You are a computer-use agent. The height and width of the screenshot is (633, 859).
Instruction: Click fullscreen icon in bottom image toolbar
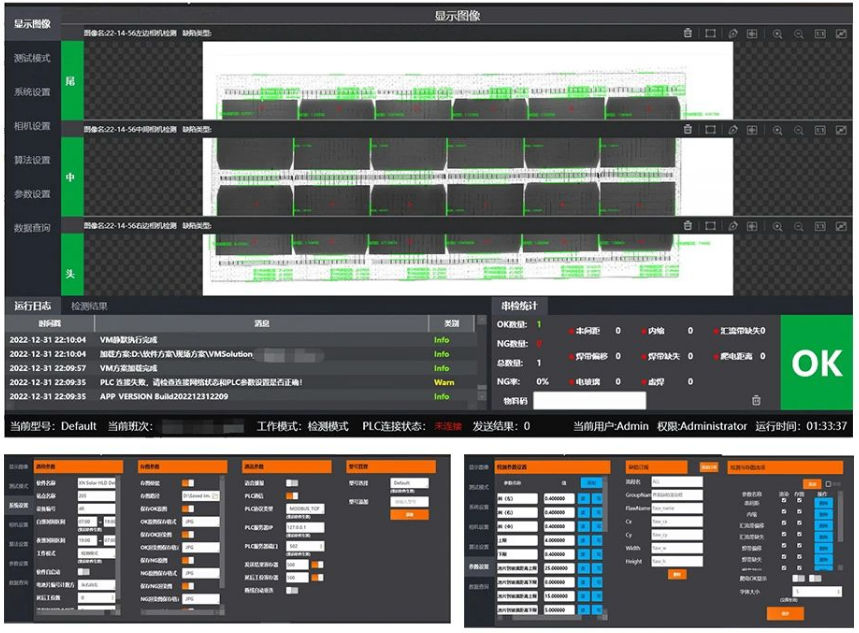(843, 227)
